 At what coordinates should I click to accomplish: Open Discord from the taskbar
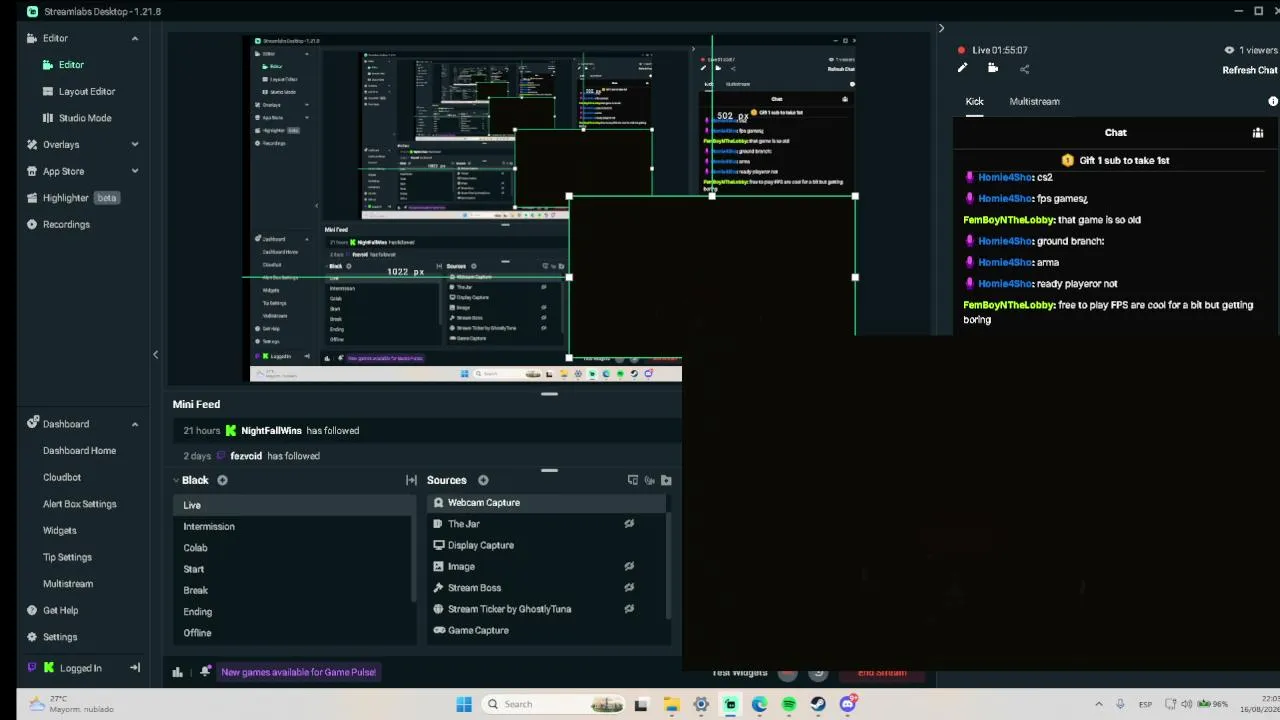[848, 704]
